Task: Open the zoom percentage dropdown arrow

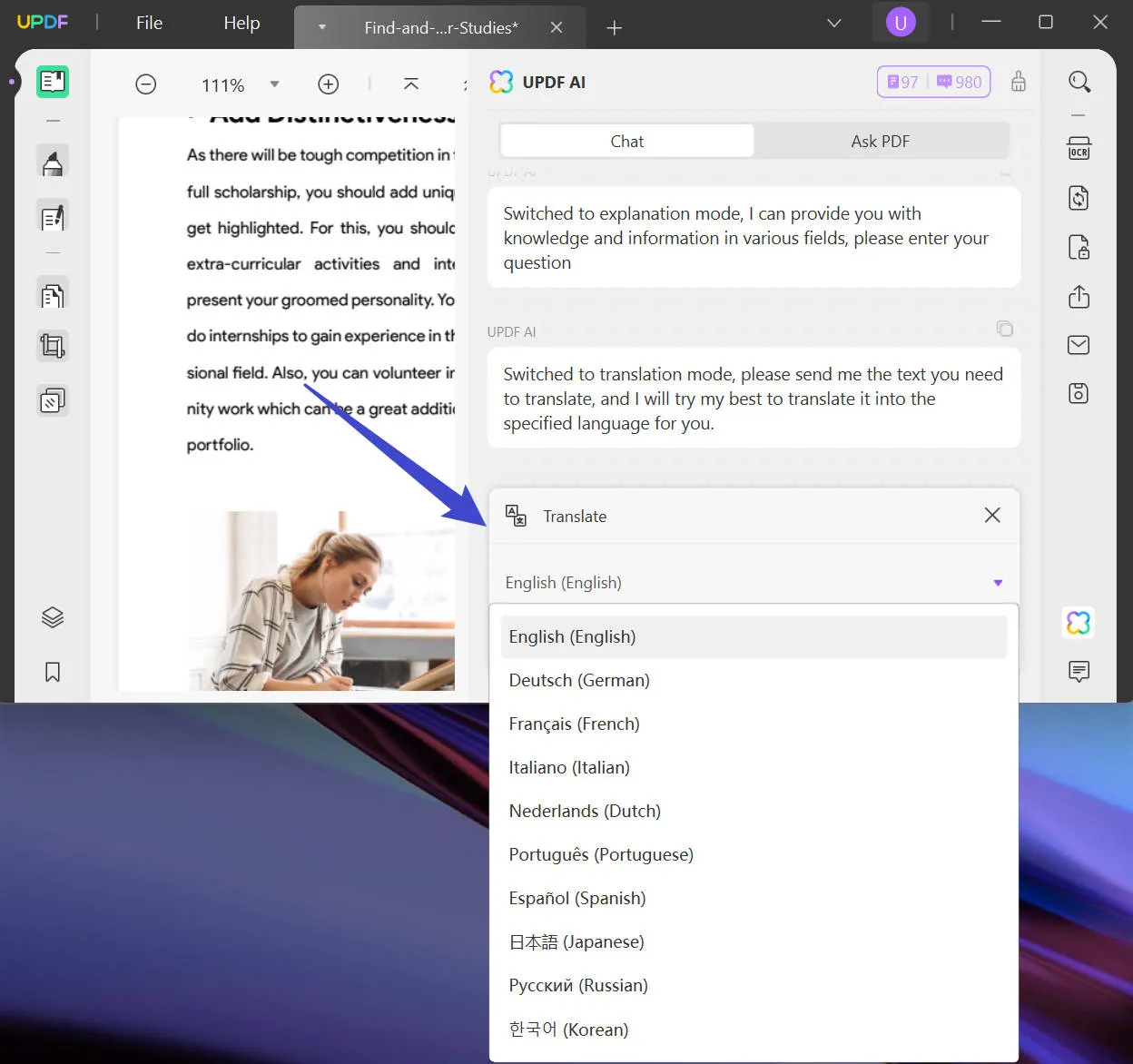Action: pos(274,84)
